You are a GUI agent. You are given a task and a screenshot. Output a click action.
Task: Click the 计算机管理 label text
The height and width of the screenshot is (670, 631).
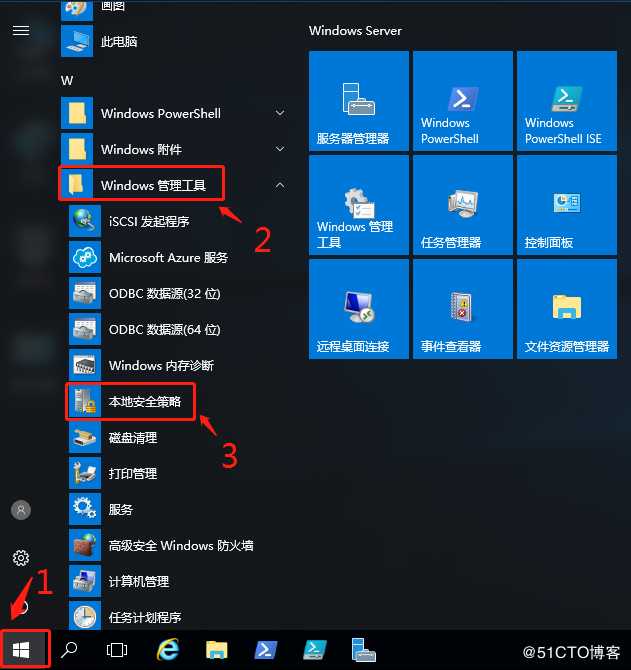[x=139, y=582]
